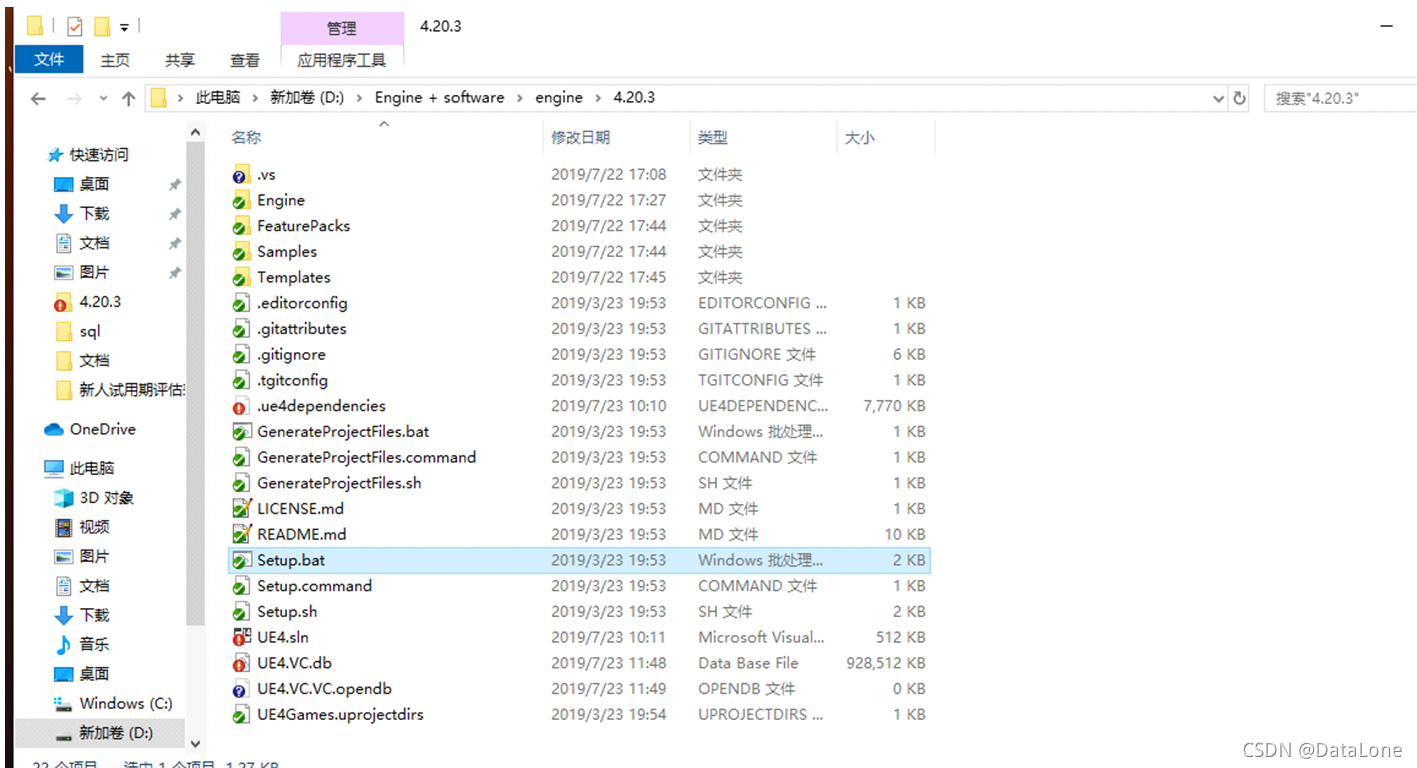Image resolution: width=1417 pixels, height=768 pixels.
Task: Select 快速访问 in navigation pane
Action: [x=88, y=155]
